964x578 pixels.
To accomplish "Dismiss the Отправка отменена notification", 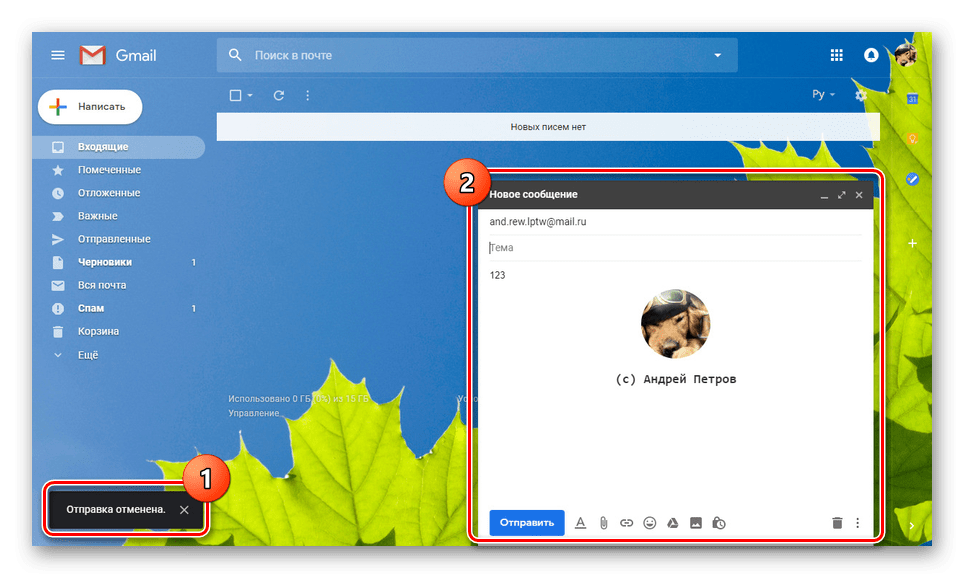I will (184, 510).
